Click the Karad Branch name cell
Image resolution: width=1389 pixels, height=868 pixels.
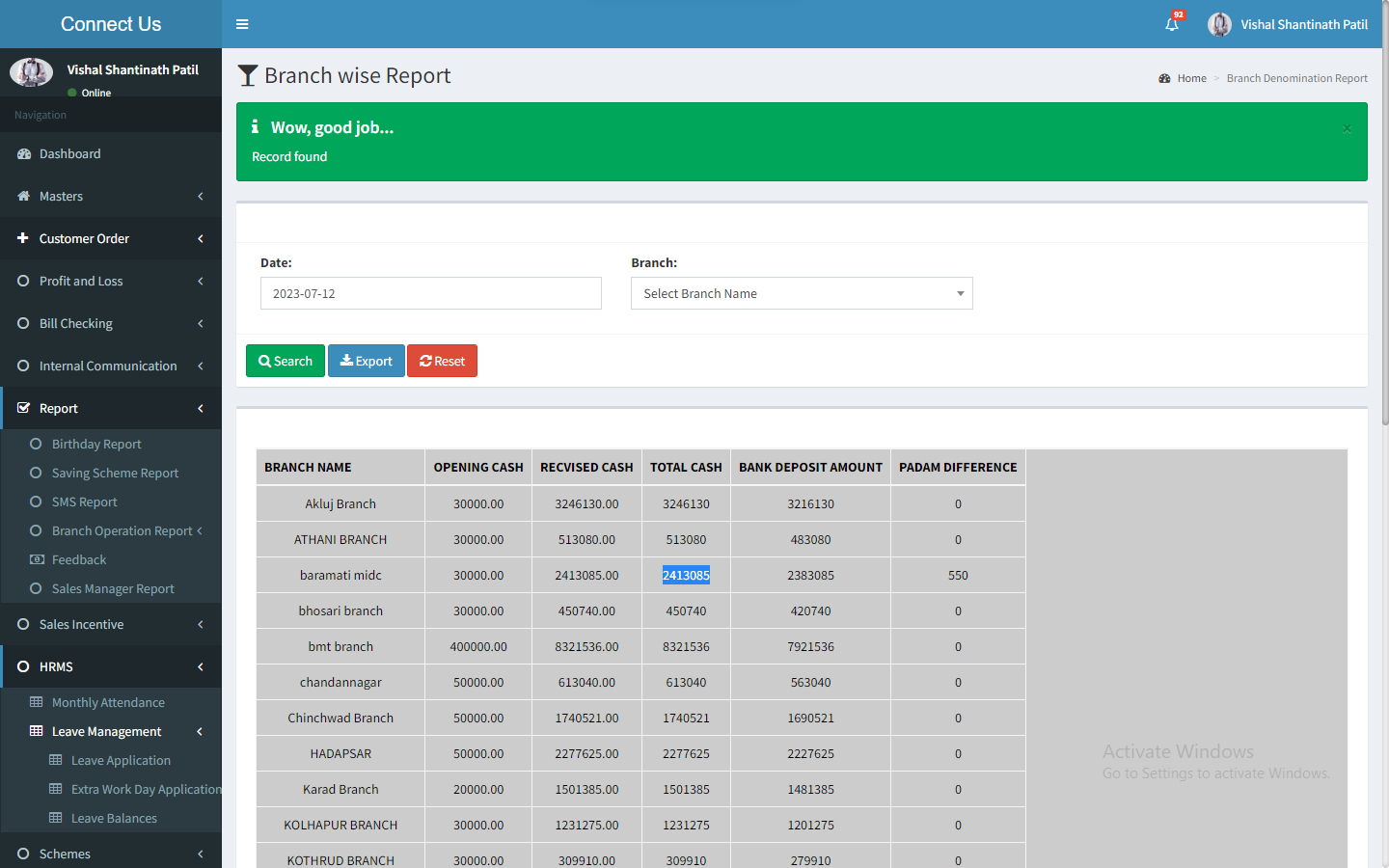[340, 789]
